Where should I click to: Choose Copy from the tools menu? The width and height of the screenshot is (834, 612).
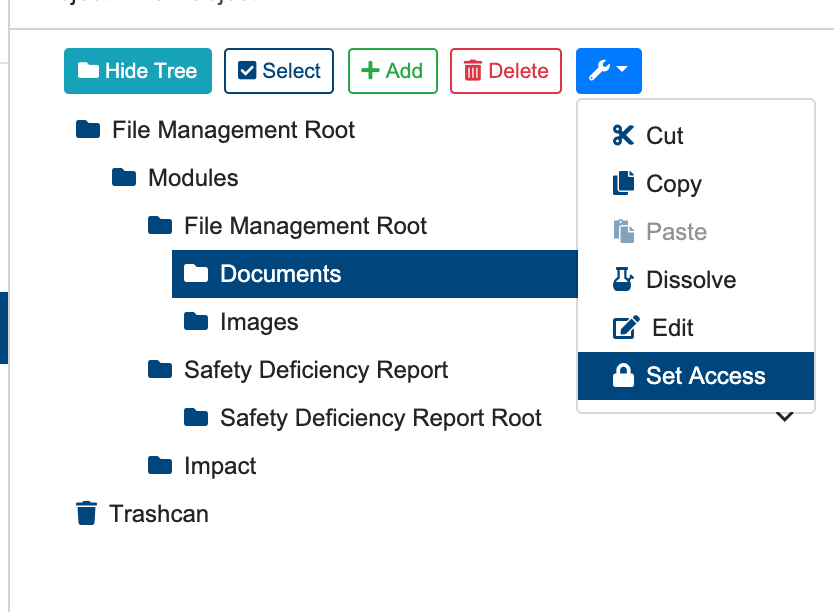point(696,184)
